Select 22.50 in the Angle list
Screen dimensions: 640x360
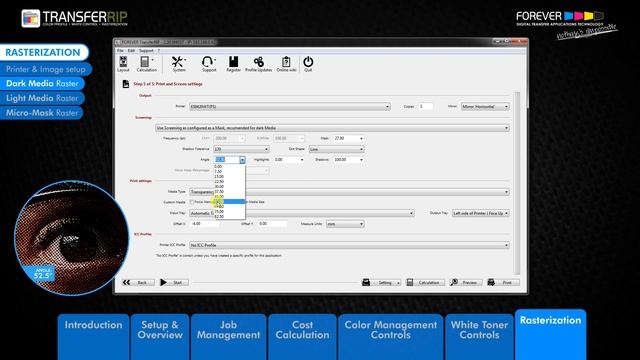point(229,181)
